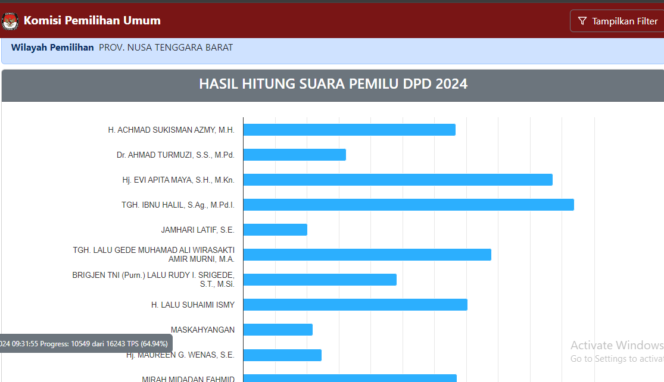The image size is (664, 382).
Task: Click the Tampilkan Filter button
Action: [617, 21]
